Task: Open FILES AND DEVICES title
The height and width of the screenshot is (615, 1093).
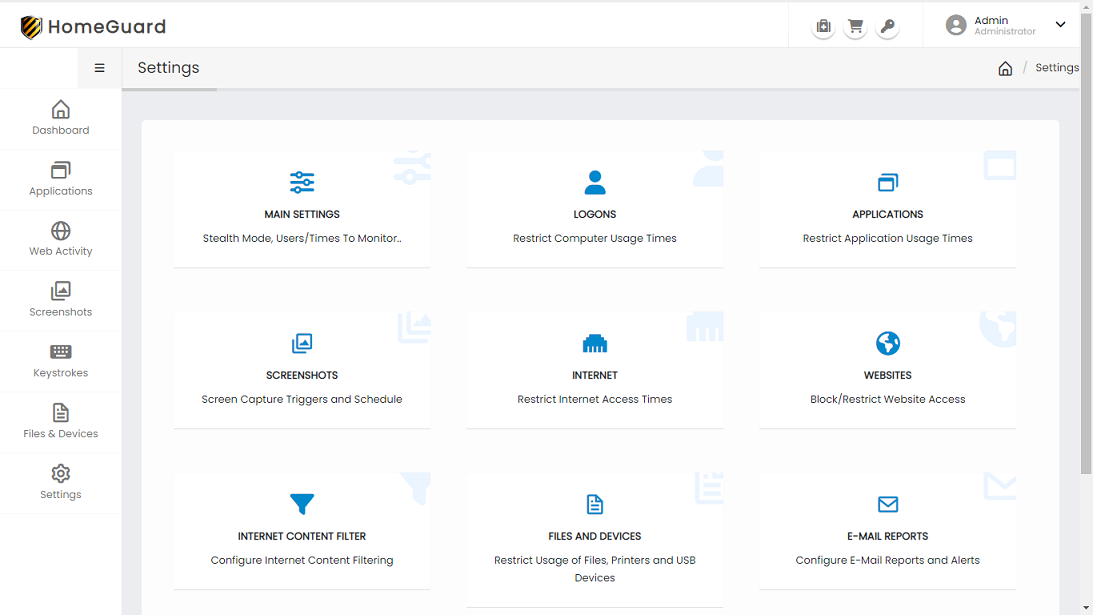Action: [595, 536]
